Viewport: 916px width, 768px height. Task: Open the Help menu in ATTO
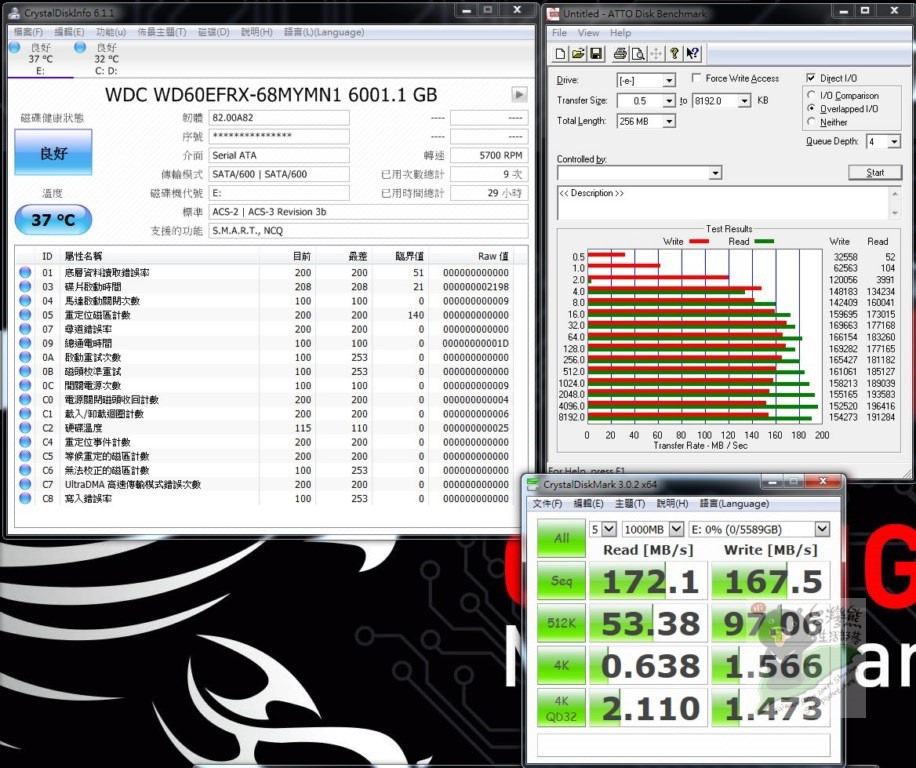pos(620,33)
